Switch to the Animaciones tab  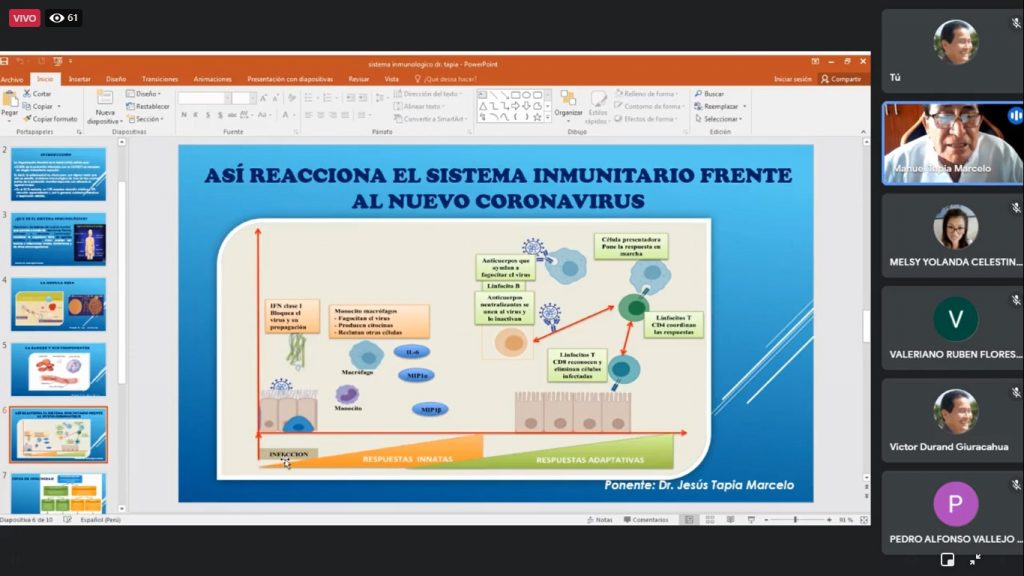(212, 79)
